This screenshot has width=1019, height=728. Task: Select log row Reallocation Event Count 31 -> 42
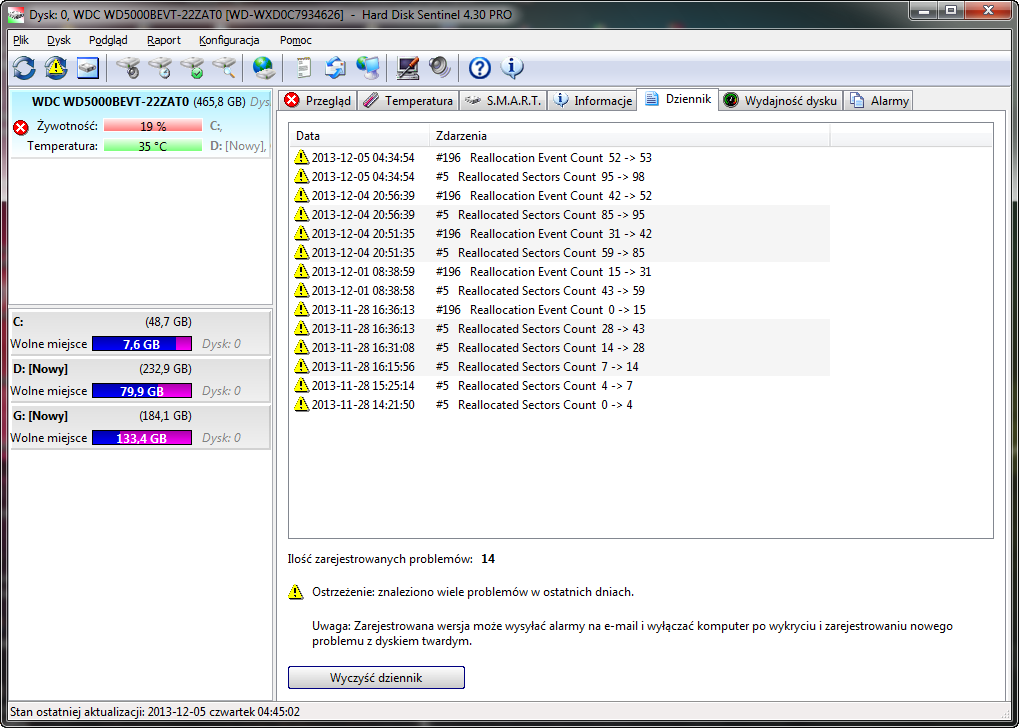click(560, 233)
